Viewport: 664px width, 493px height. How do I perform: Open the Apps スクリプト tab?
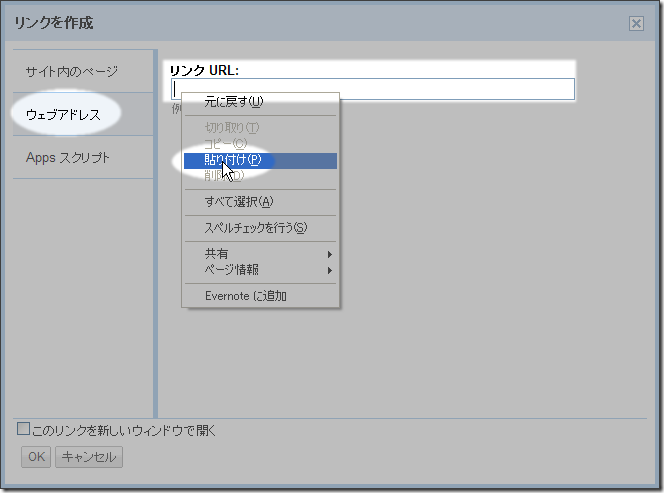pyautogui.click(x=83, y=158)
